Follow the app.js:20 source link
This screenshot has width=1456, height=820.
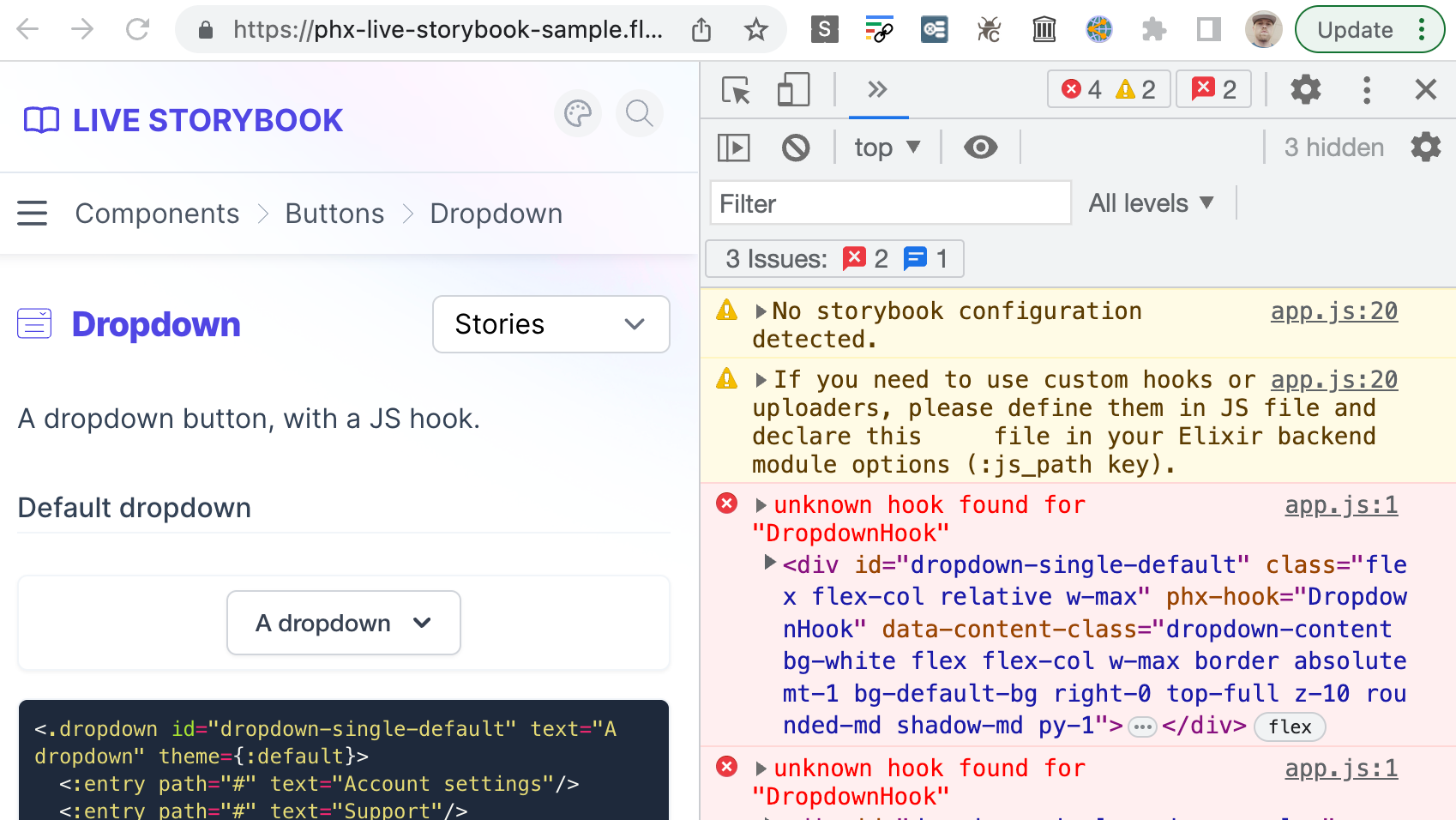point(1333,311)
